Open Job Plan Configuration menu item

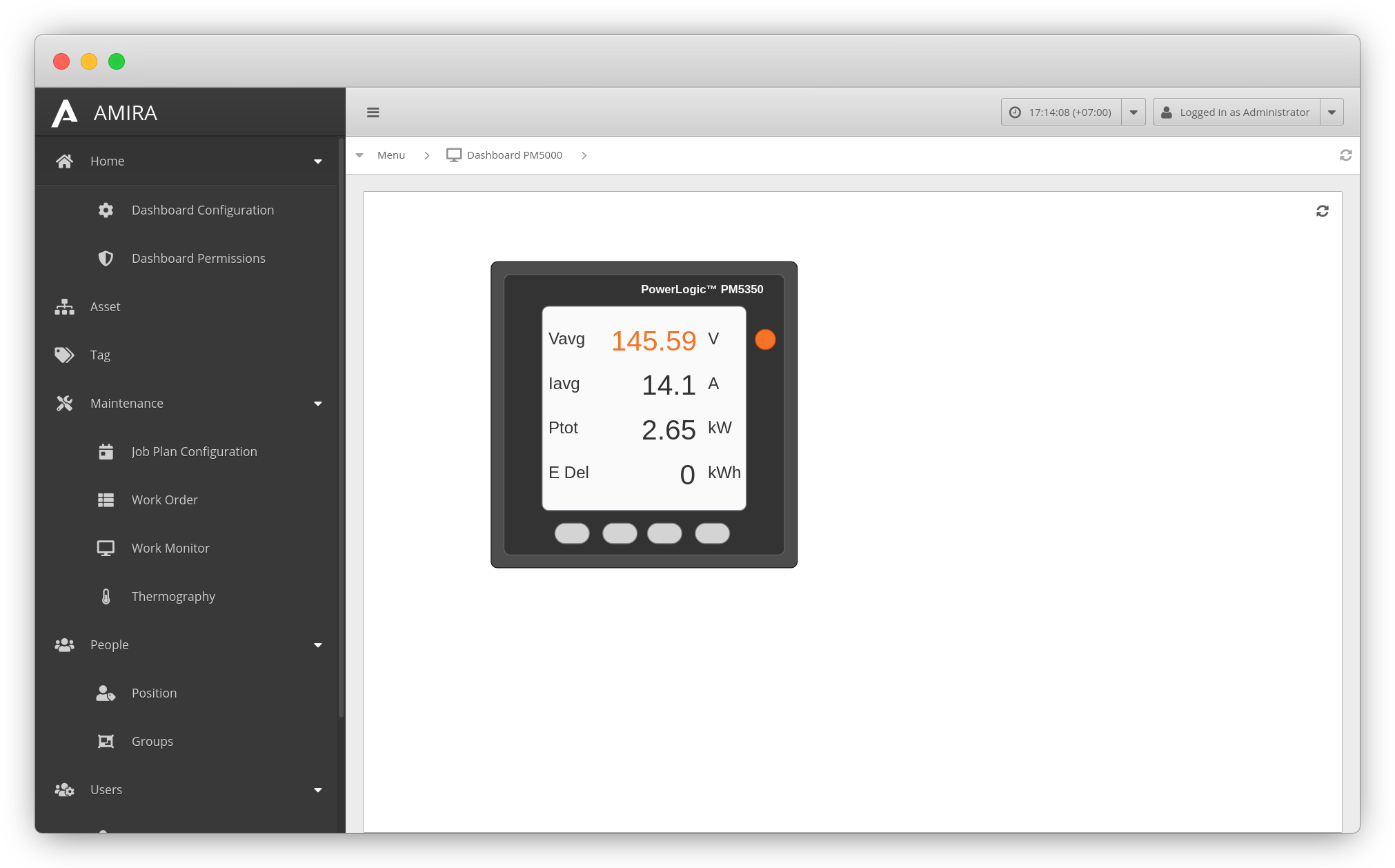coord(194,451)
